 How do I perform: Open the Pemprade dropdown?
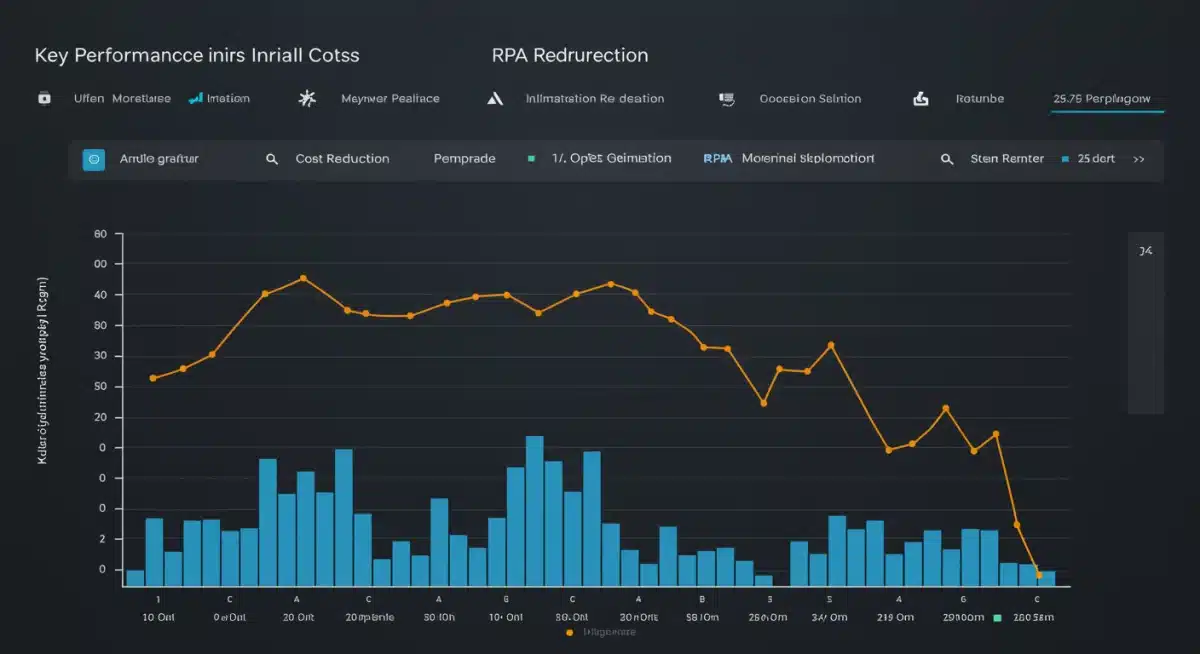(464, 159)
